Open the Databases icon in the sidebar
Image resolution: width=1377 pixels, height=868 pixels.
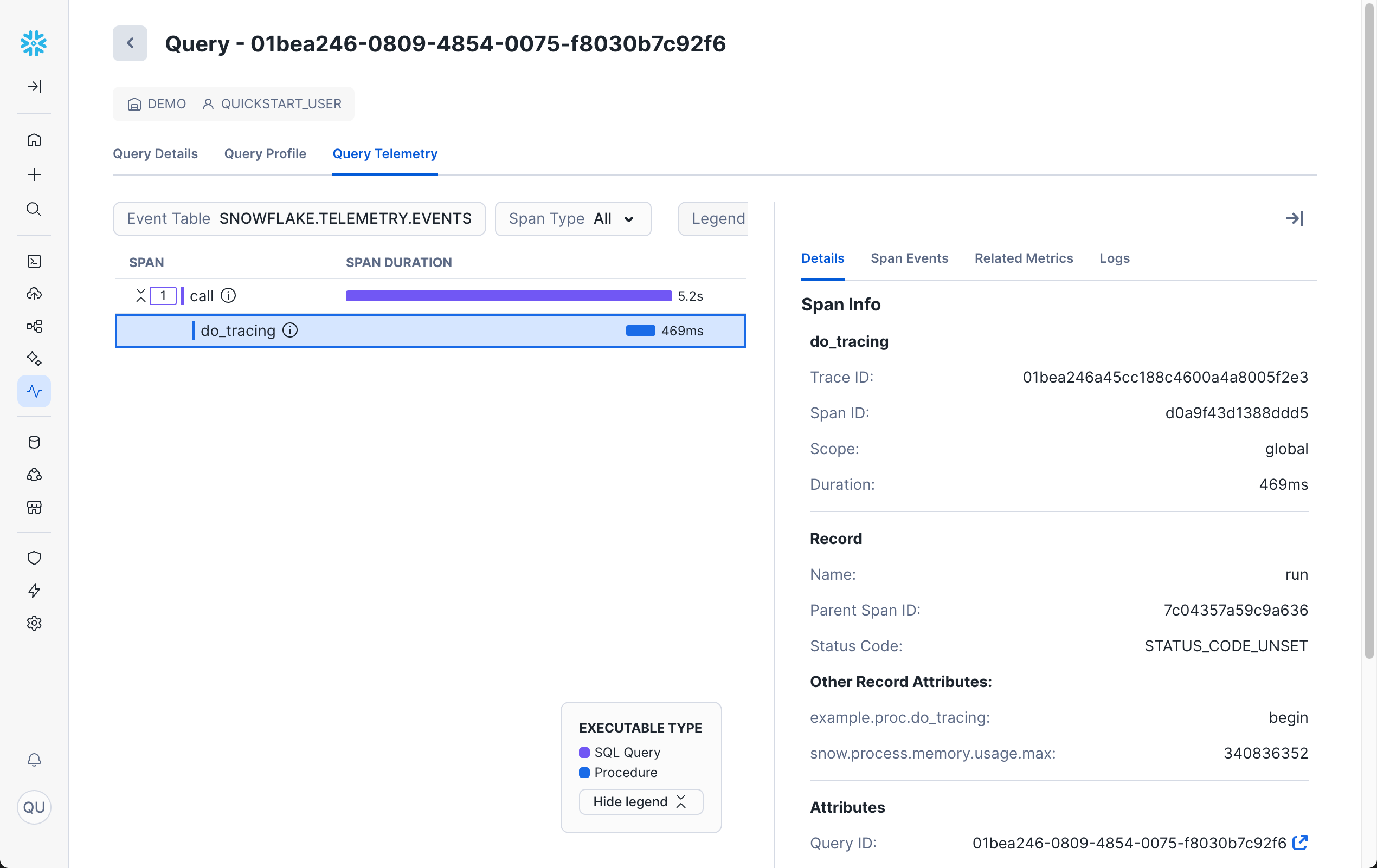pyautogui.click(x=34, y=442)
